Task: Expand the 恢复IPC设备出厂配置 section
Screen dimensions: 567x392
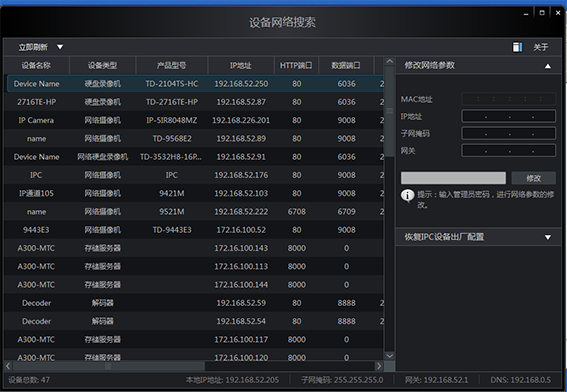Action: pyautogui.click(x=548, y=237)
